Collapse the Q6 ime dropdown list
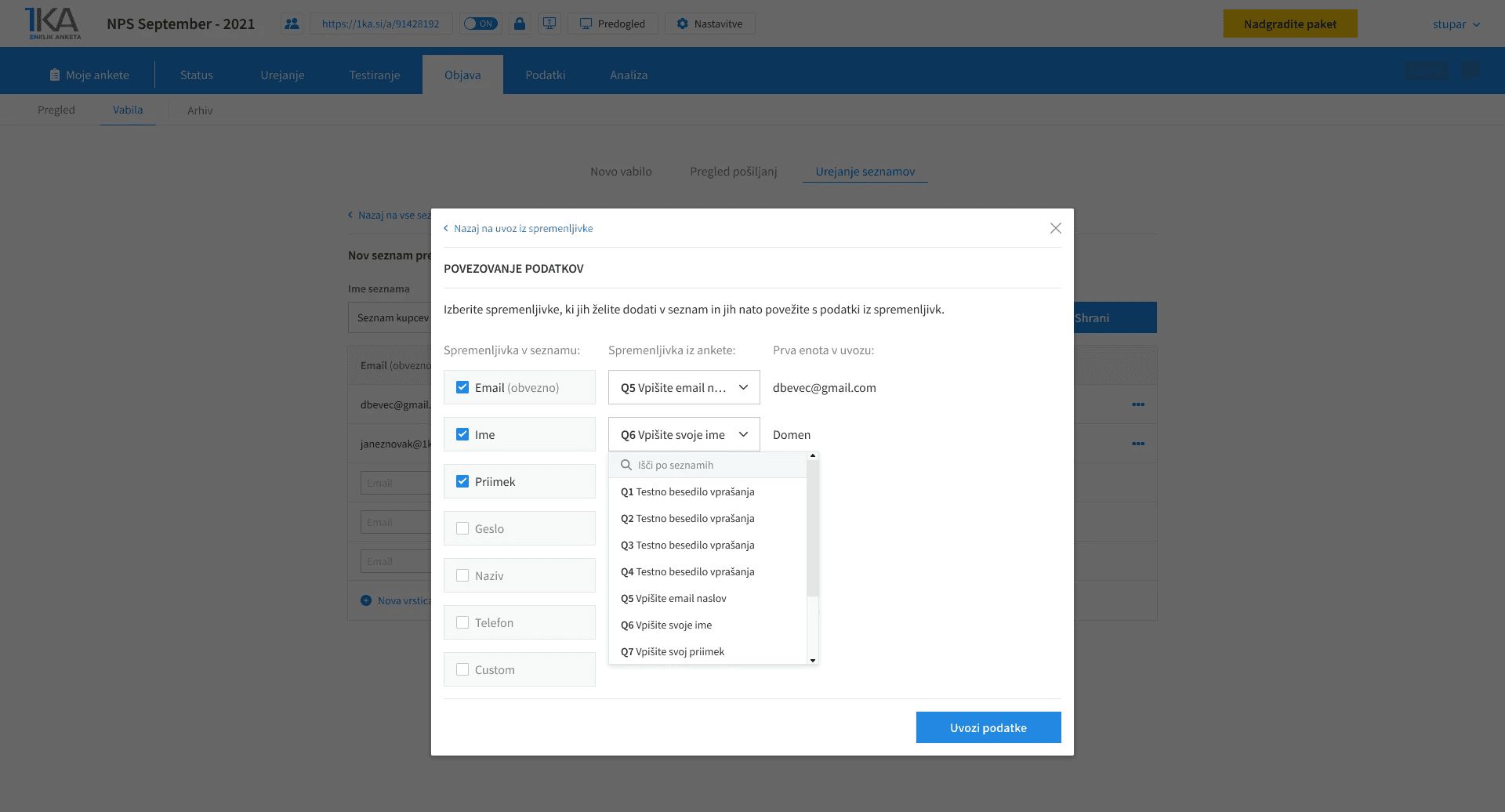The image size is (1505, 812). tap(742, 434)
